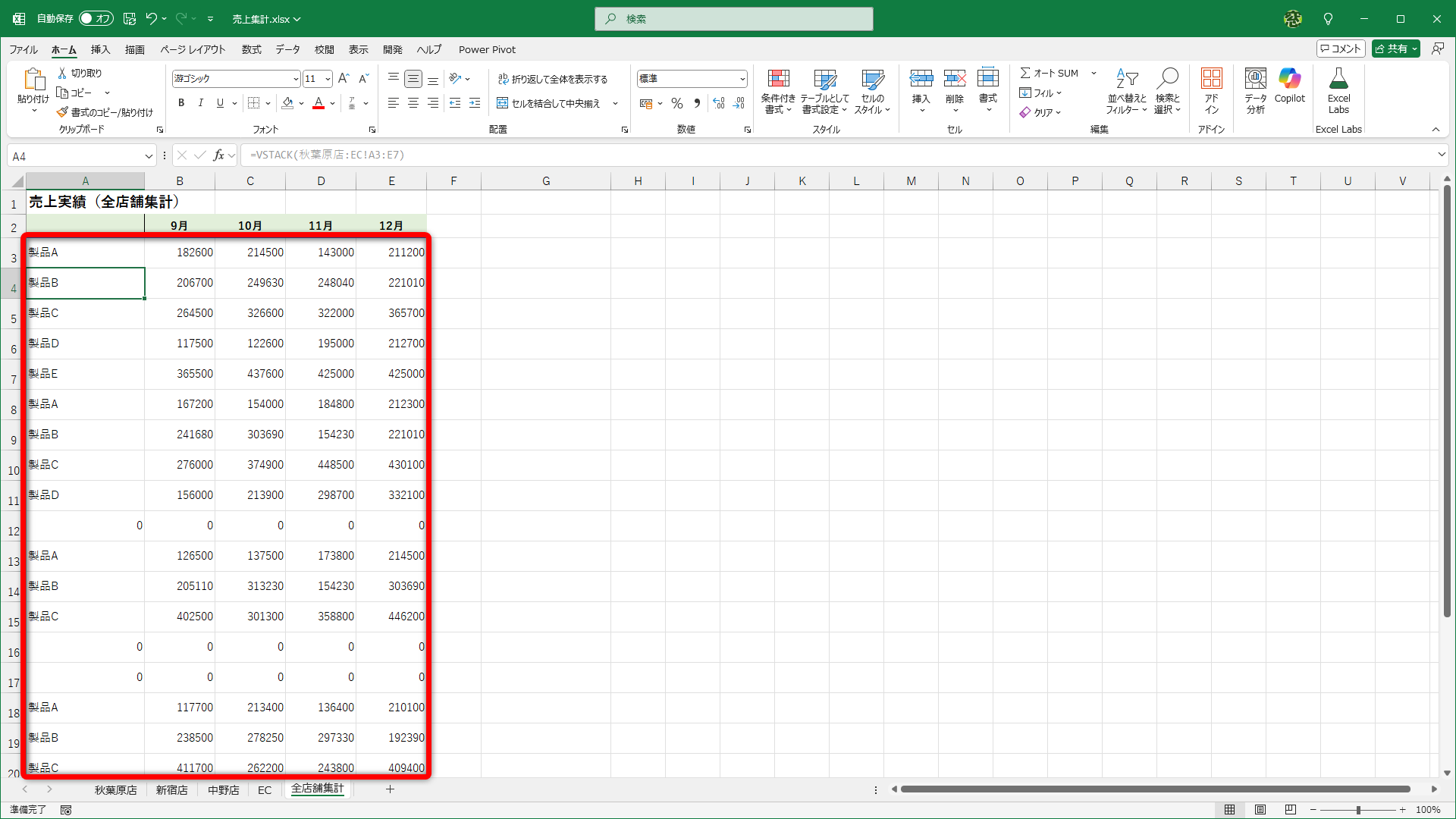
Task: Click the Excel Labs flask icon
Action: (x=1338, y=79)
